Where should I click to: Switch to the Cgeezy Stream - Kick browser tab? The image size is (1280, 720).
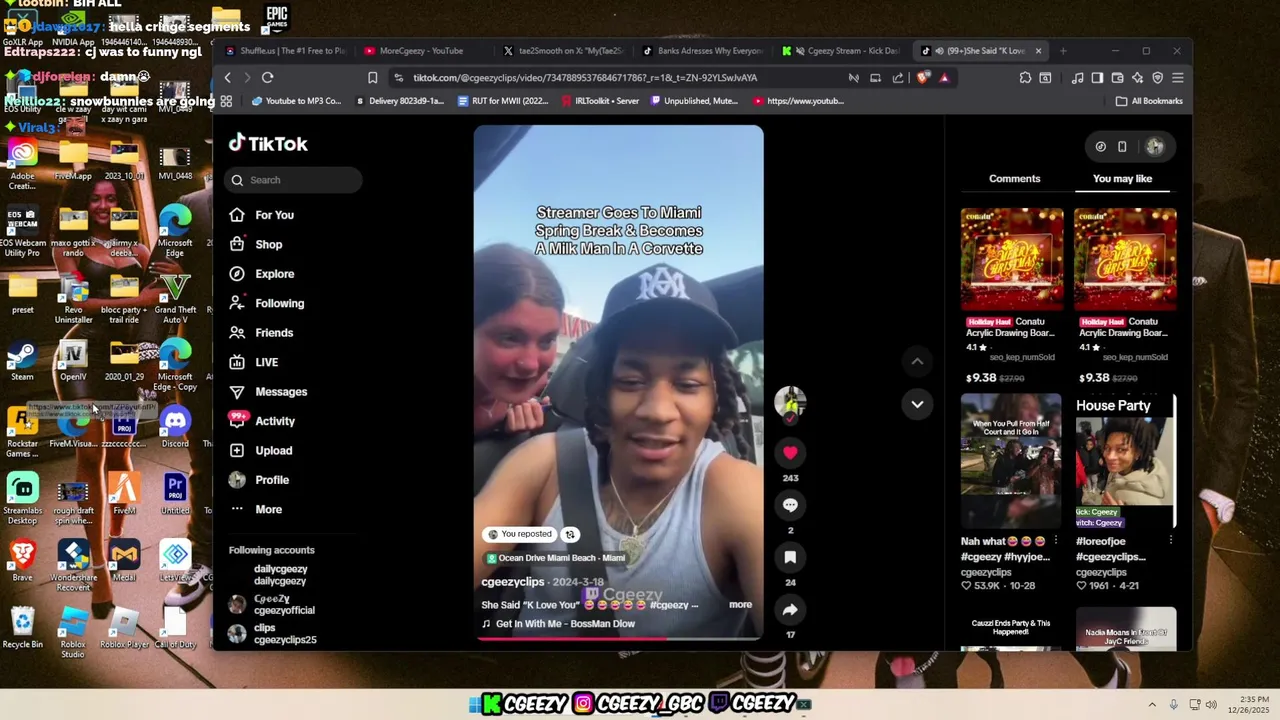click(842, 51)
